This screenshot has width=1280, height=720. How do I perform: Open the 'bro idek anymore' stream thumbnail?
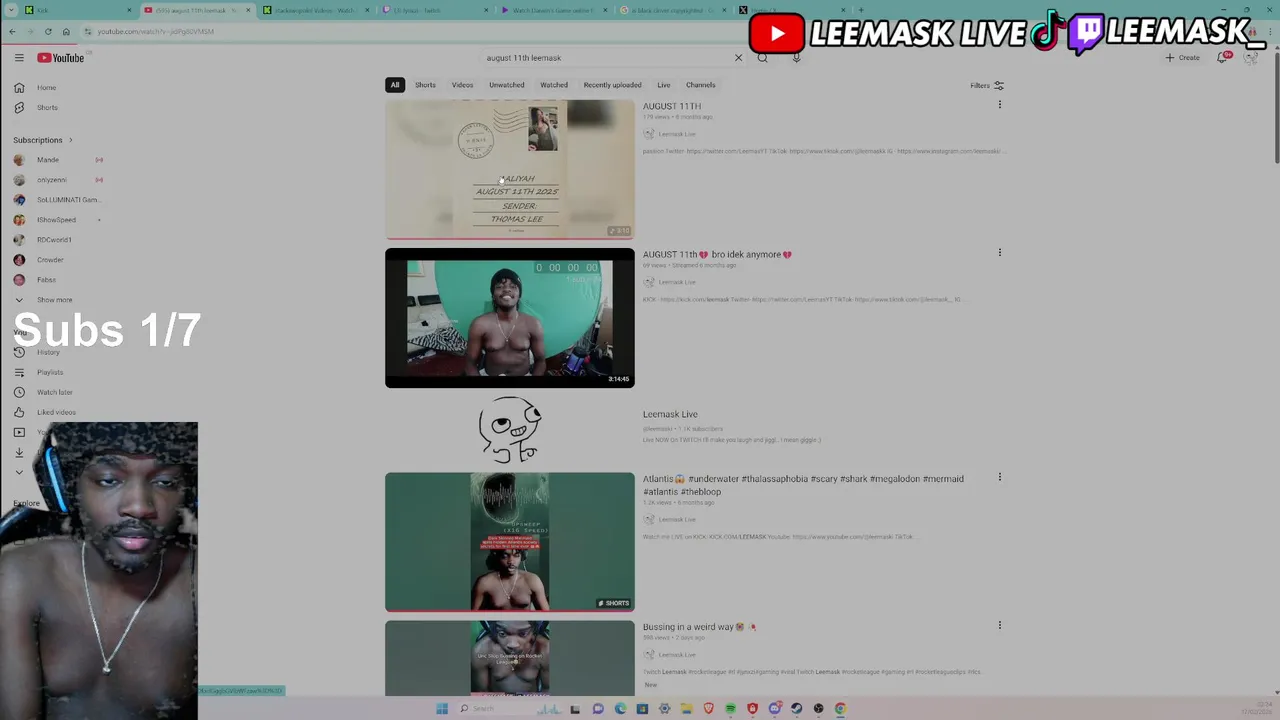[x=510, y=318]
